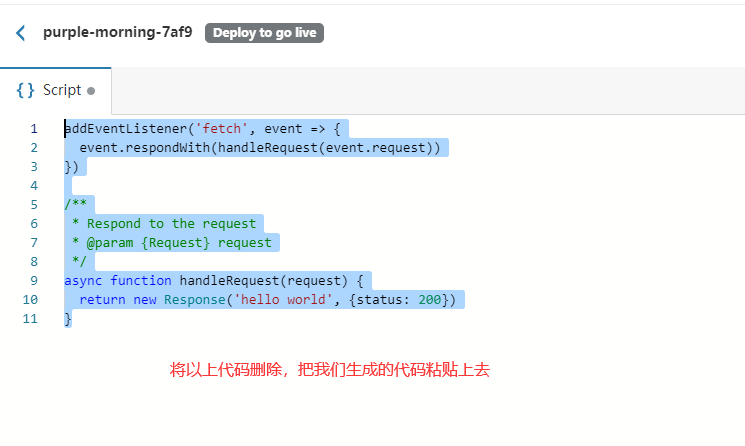Click the red Chinese instruction text
Screen dimensions: 745x446
coord(329,370)
